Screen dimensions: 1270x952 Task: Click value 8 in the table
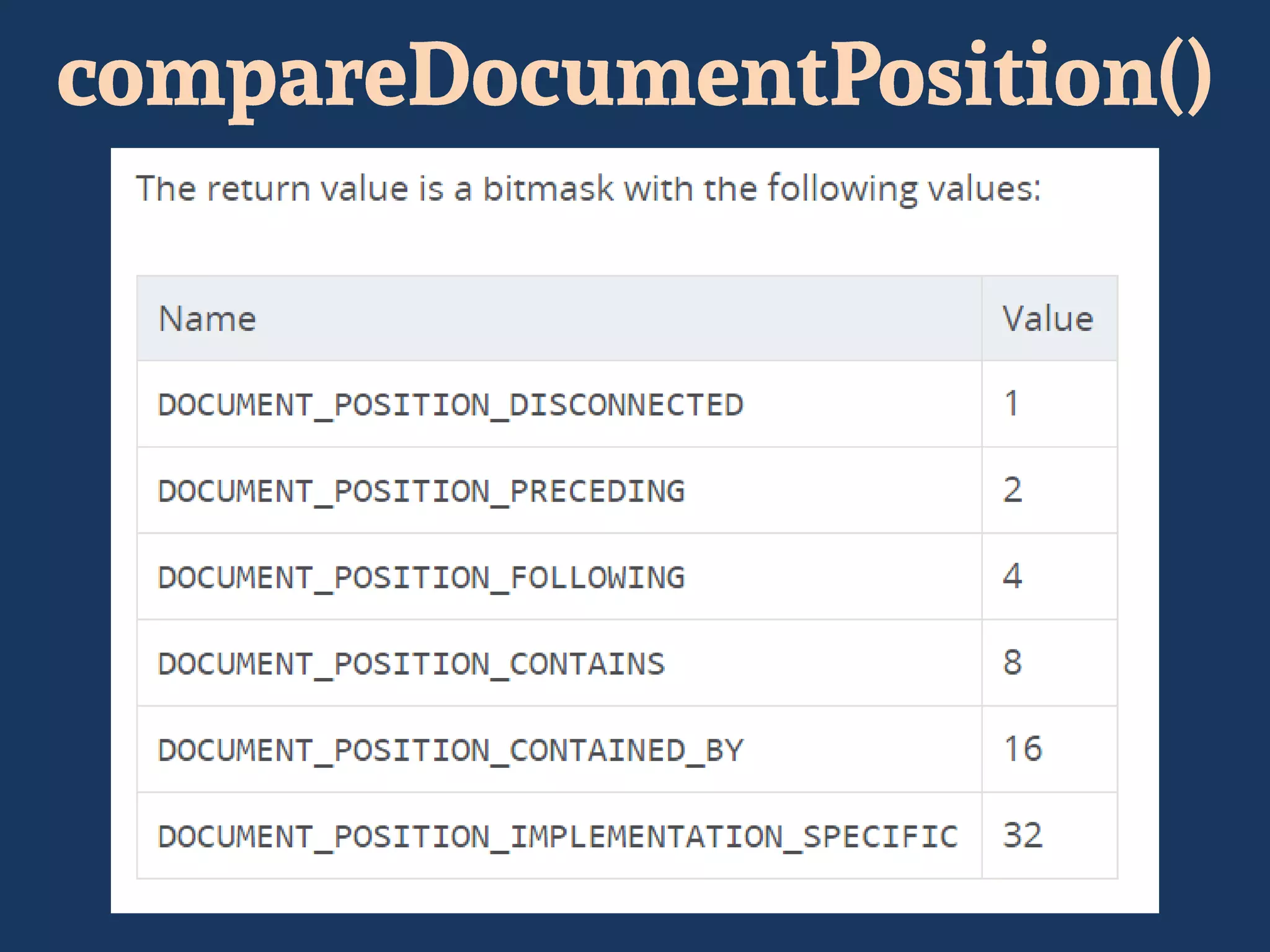pos(1013,662)
